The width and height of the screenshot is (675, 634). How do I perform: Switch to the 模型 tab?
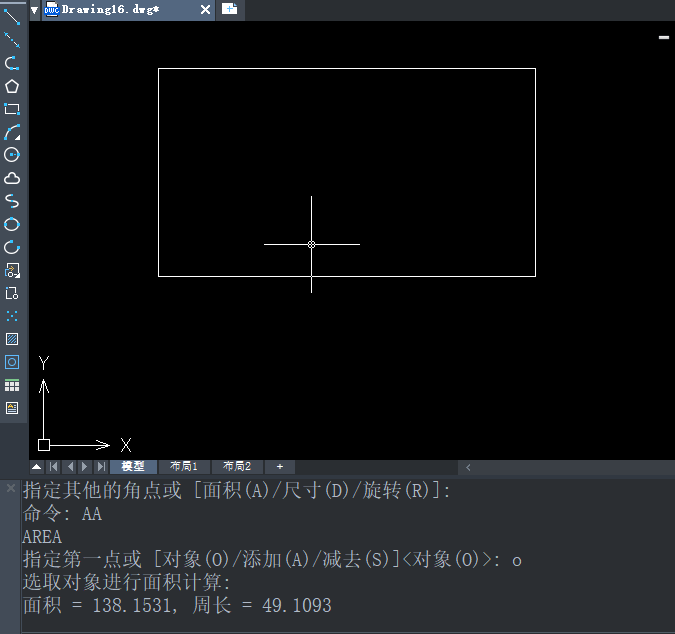[x=133, y=467]
